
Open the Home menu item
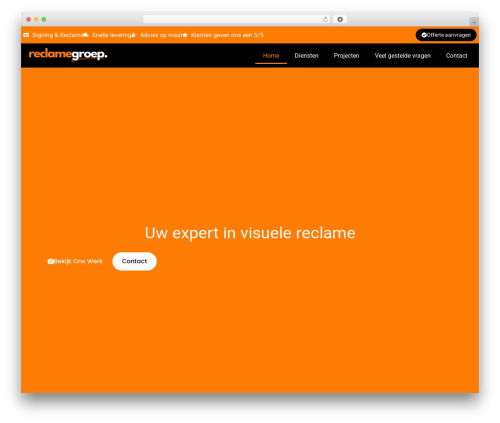point(271,56)
